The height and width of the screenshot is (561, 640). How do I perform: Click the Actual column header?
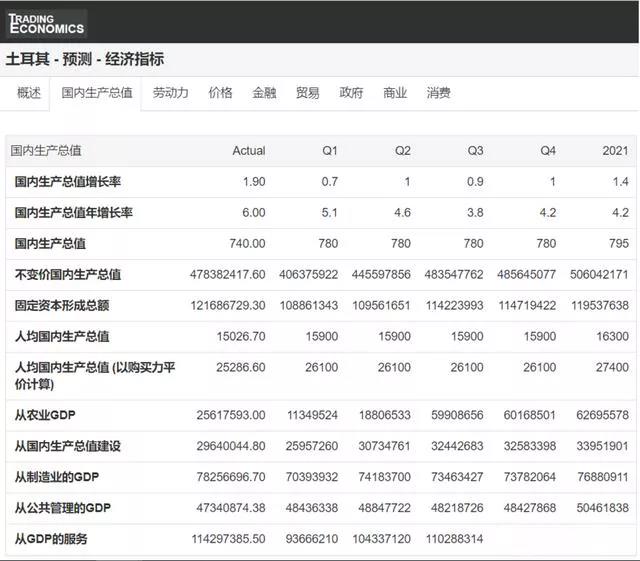(x=249, y=151)
